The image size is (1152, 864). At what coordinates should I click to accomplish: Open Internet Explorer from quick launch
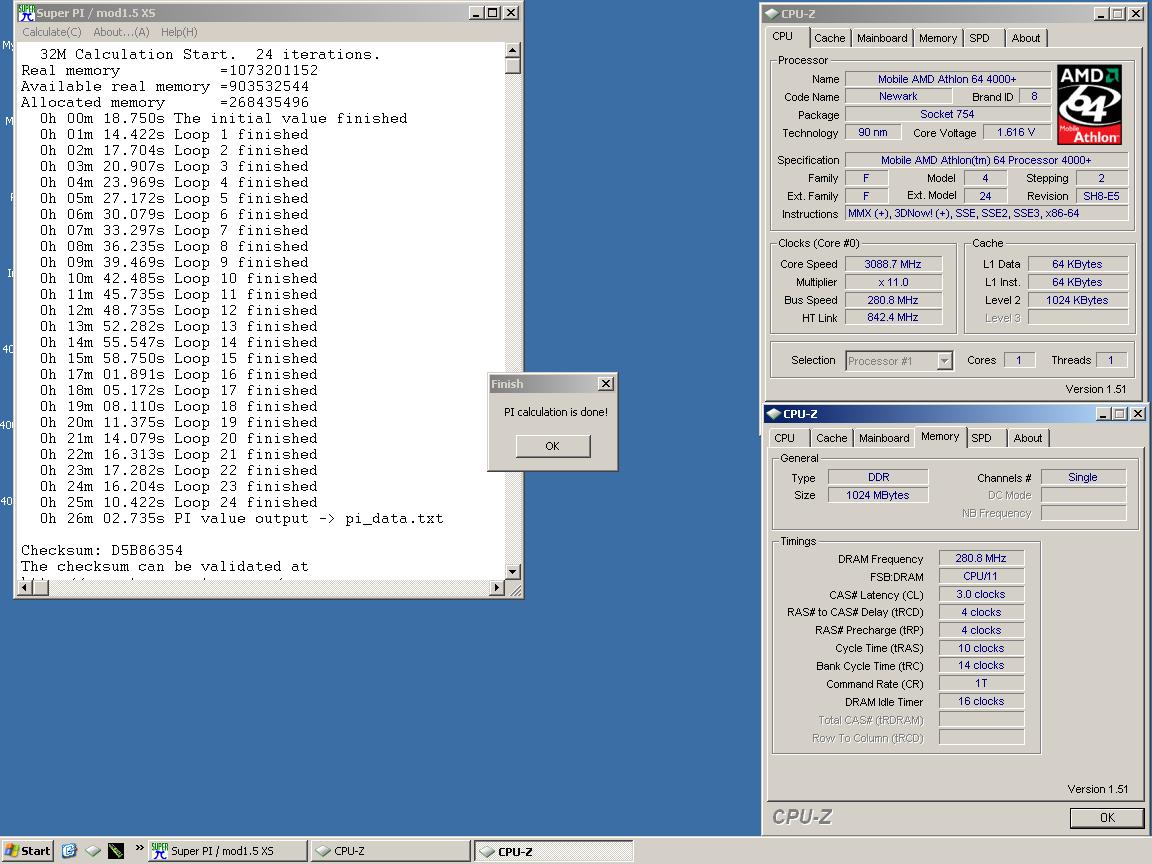[69, 851]
